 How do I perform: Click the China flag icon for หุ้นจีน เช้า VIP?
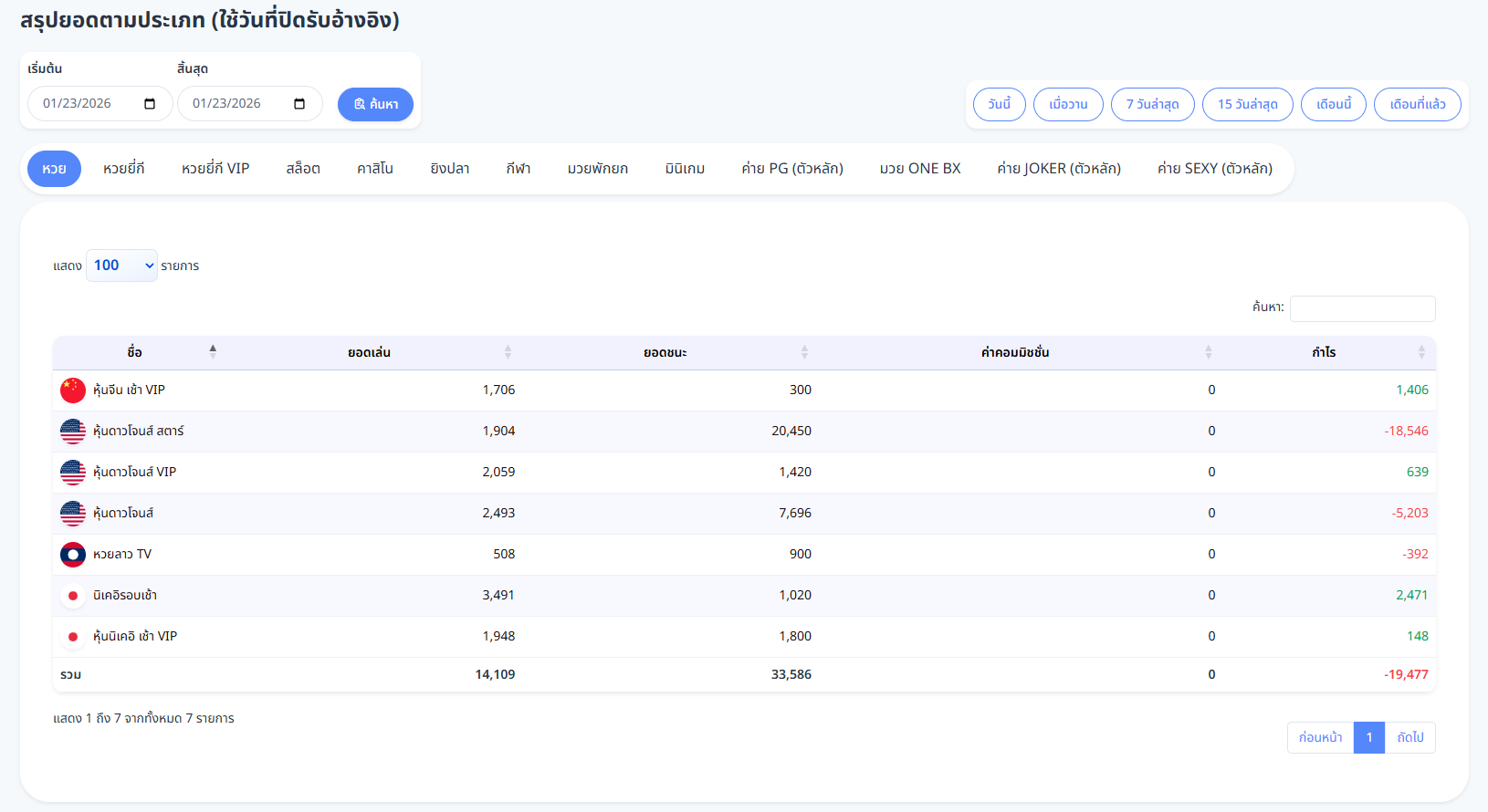pos(73,390)
